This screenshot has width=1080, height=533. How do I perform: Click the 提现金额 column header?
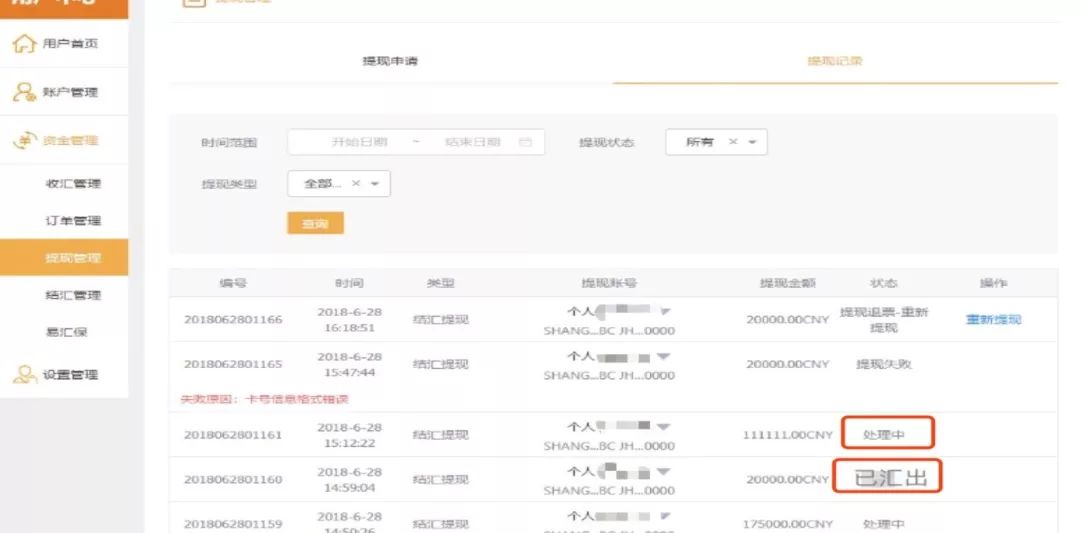click(x=787, y=283)
